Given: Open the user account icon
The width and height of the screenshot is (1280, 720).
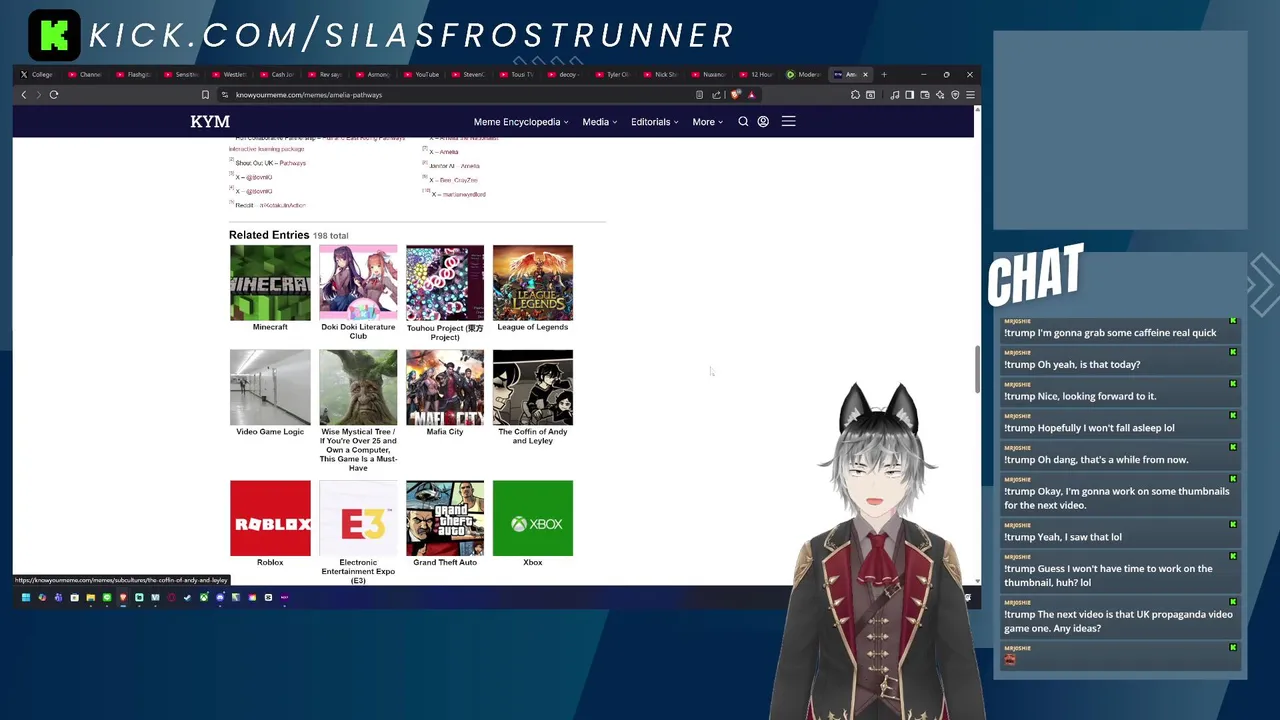Looking at the screenshot, I should coord(763,122).
